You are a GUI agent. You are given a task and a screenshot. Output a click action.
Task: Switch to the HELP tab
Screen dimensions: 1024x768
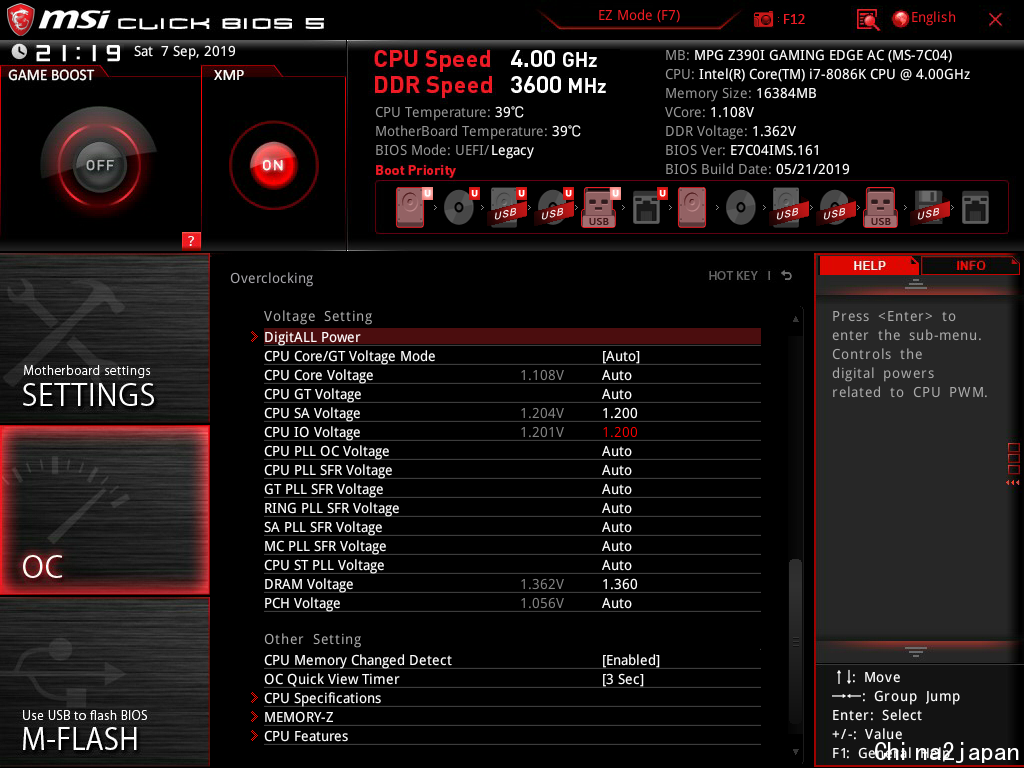point(869,266)
